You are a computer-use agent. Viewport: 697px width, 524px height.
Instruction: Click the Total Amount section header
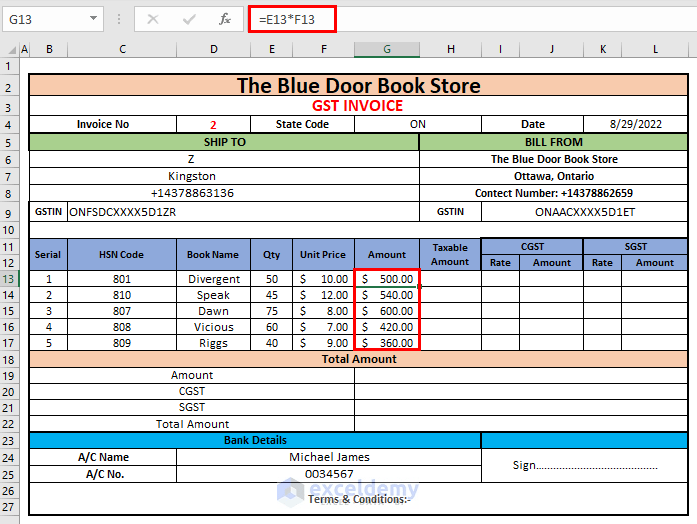point(358,359)
